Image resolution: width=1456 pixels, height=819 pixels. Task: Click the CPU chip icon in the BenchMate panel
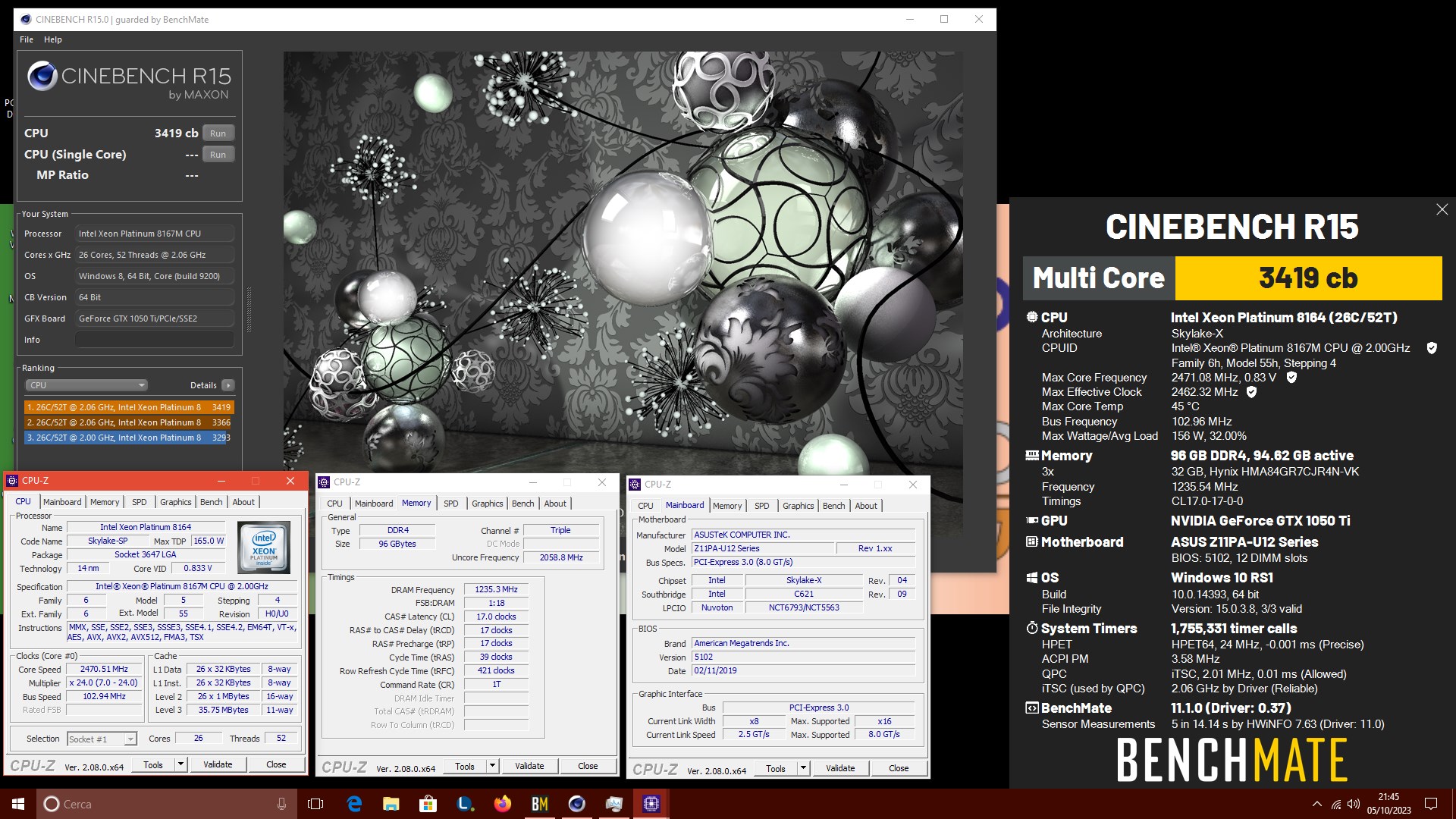(1032, 317)
